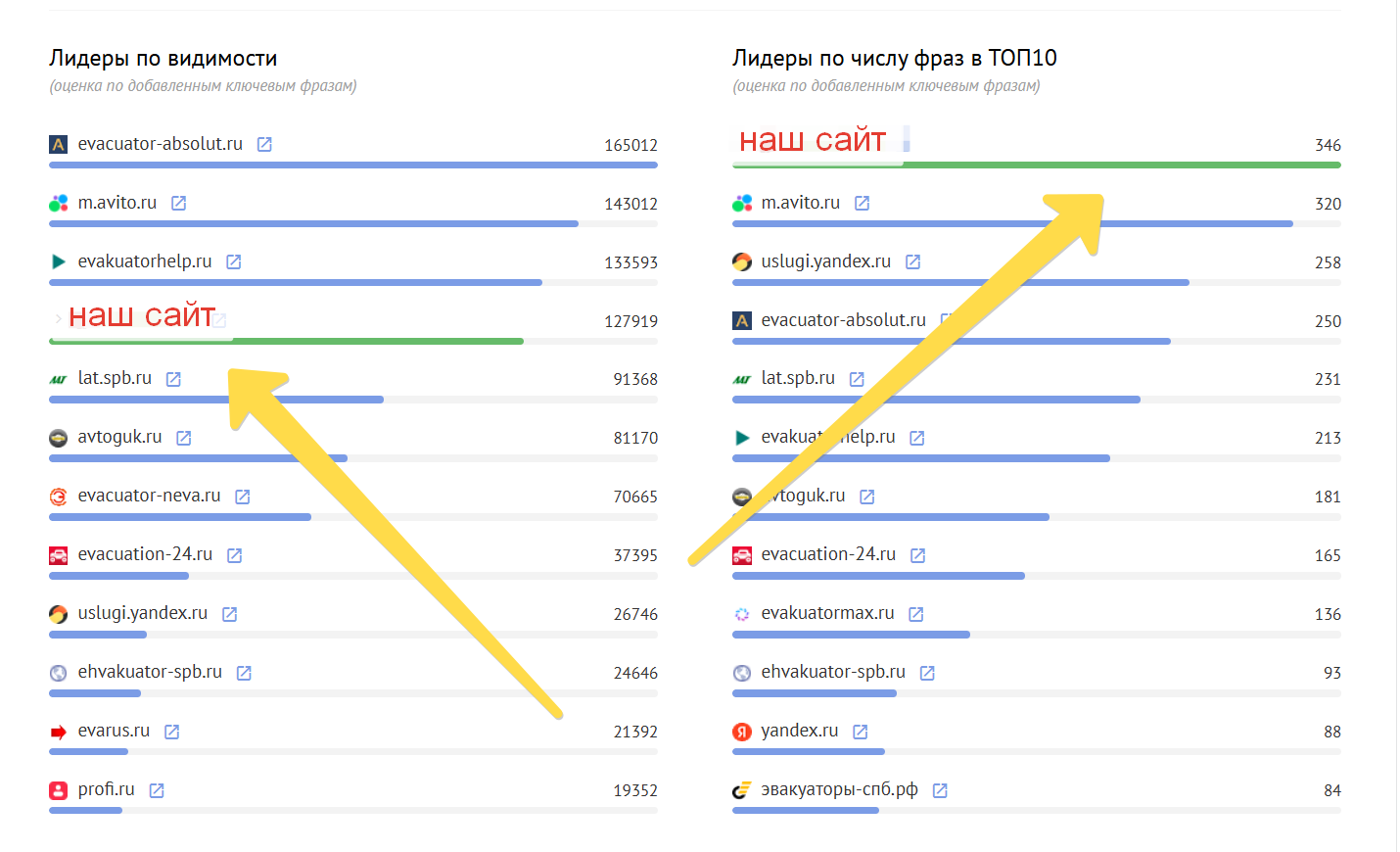The image size is (1400, 852).
Task: Click external link icon beside avtoguk.ru in visibility list
Action: (x=183, y=438)
